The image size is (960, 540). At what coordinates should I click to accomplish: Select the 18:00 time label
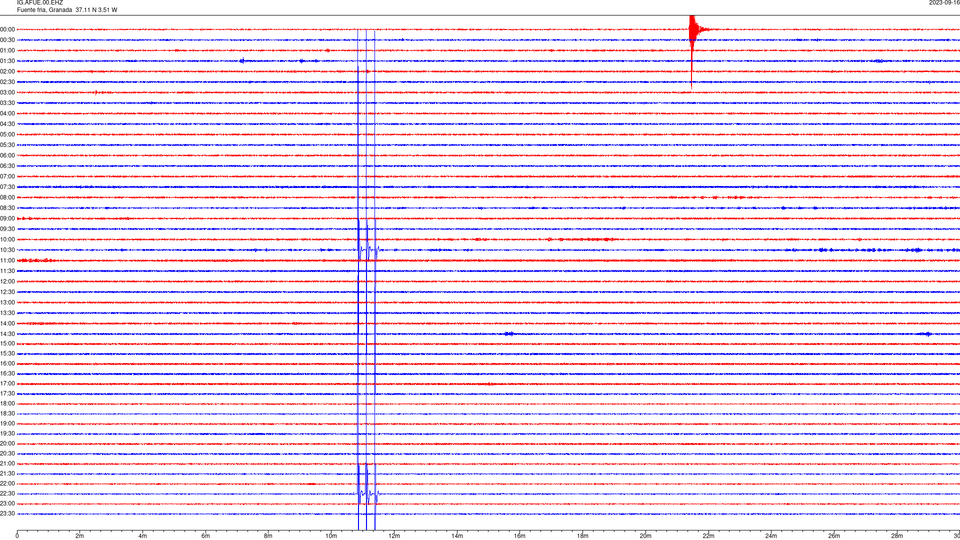pyautogui.click(x=7, y=403)
